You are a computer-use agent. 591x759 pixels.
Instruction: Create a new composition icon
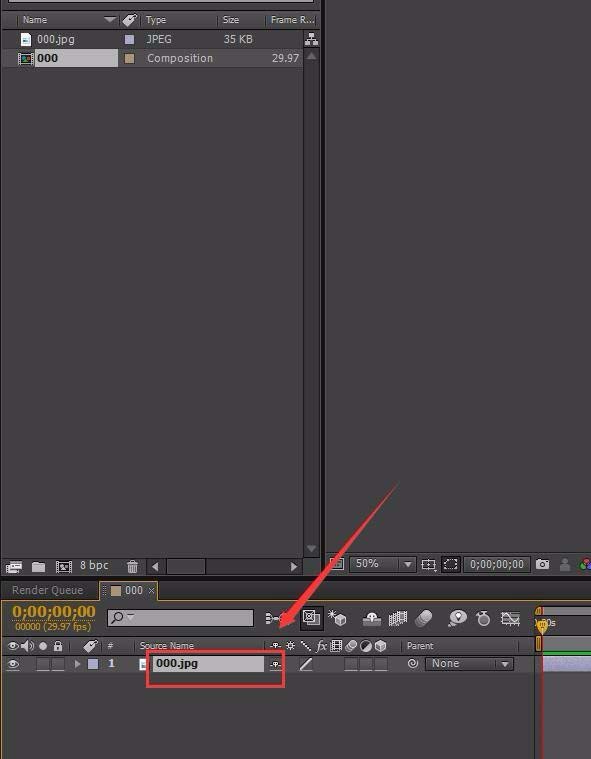click(63, 566)
